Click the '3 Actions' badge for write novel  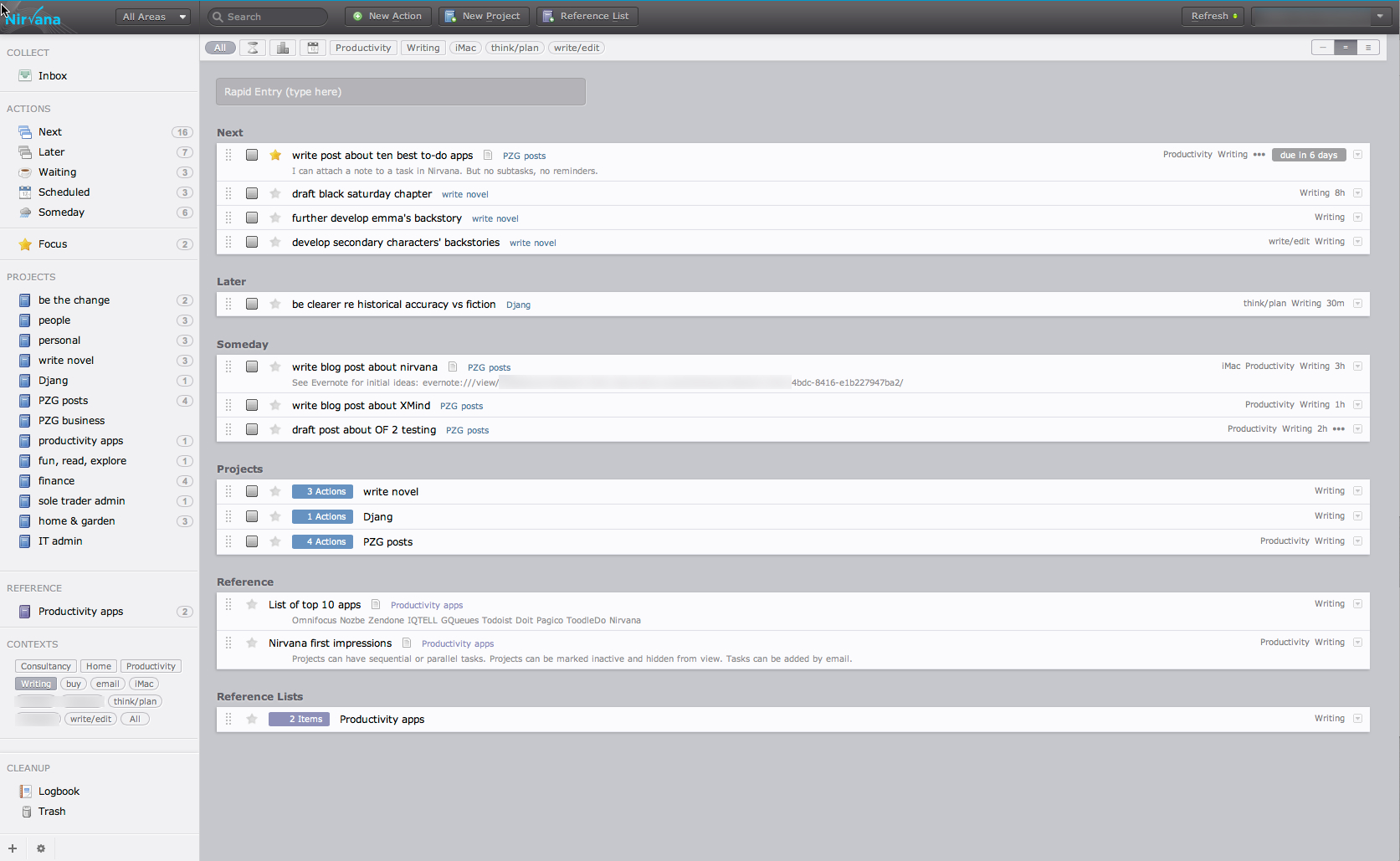tap(322, 492)
